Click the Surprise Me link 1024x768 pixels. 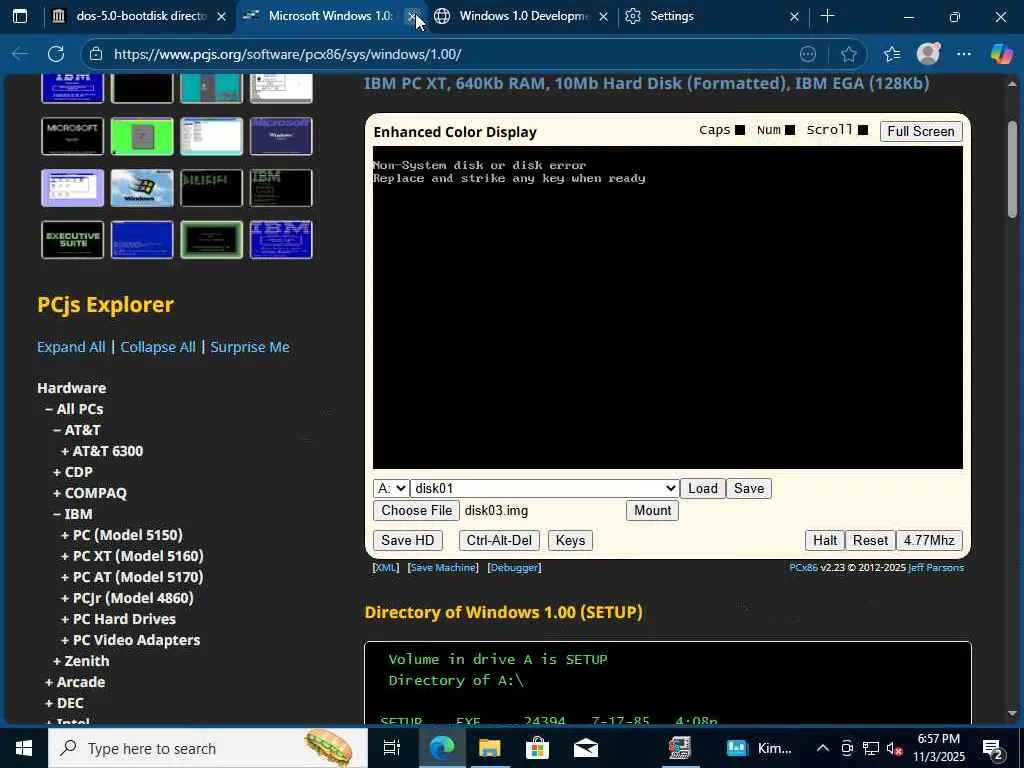tap(249, 347)
